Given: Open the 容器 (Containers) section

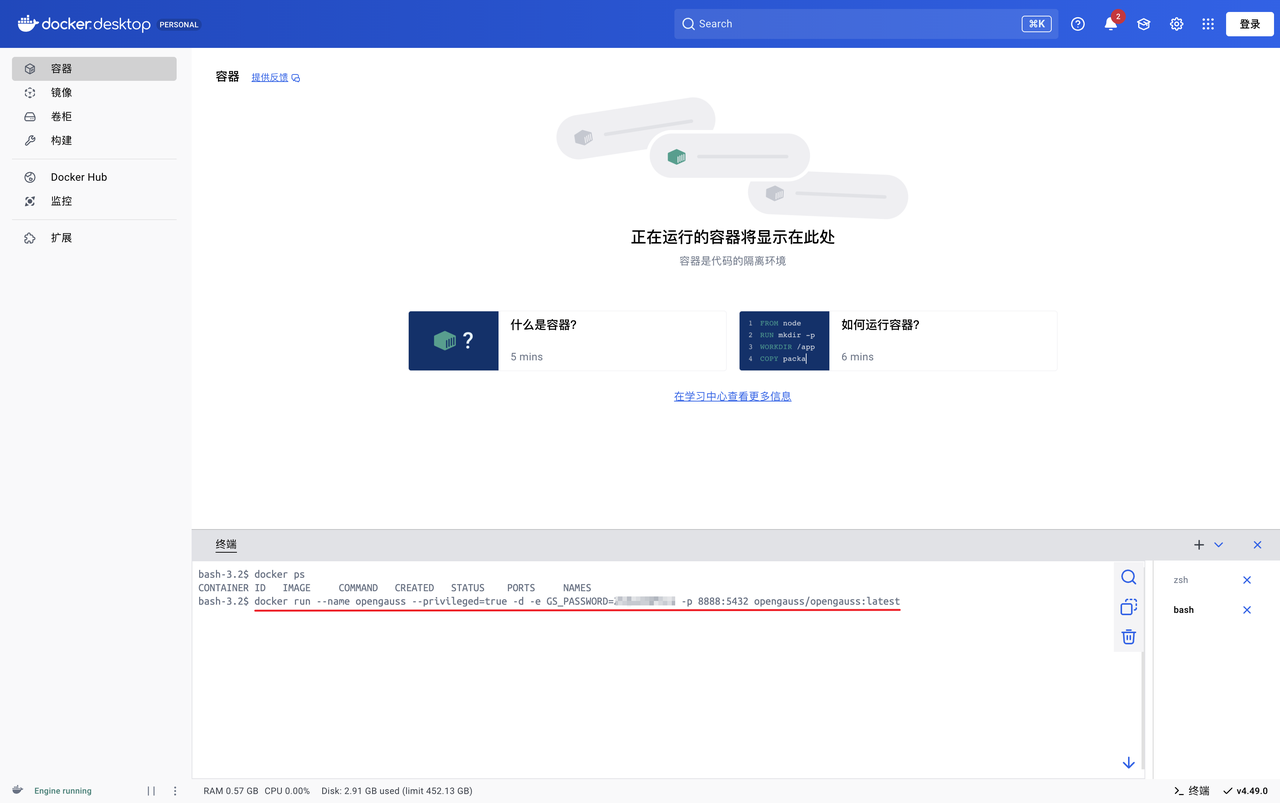Looking at the screenshot, I should pos(60,68).
